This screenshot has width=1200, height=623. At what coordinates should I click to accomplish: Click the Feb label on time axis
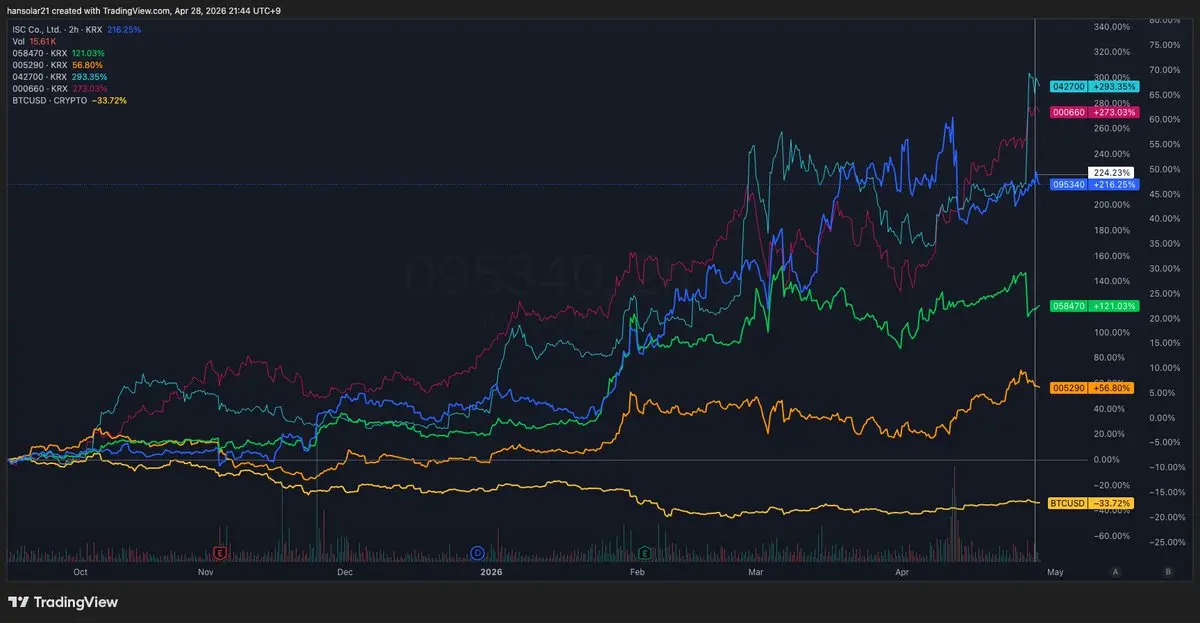[x=638, y=573]
